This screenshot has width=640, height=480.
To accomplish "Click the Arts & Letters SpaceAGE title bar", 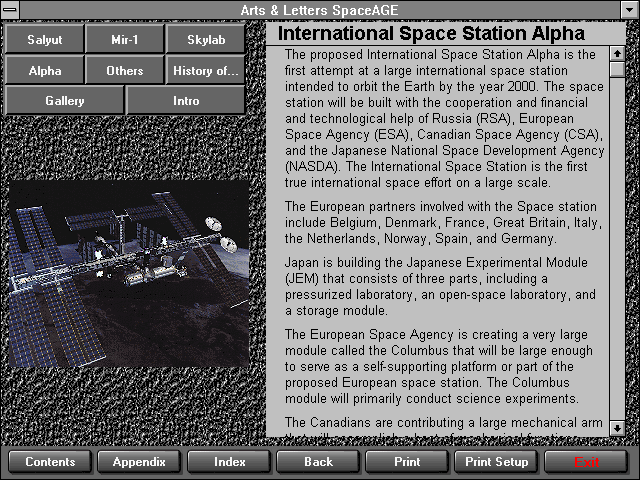I will [x=320, y=10].
